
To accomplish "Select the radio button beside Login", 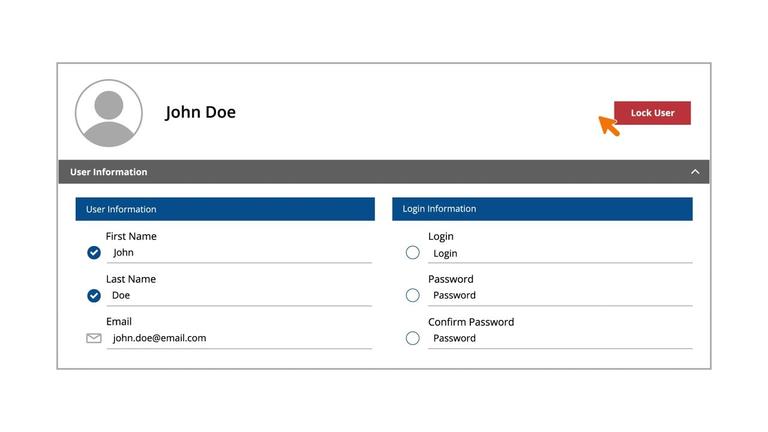I will click(413, 253).
